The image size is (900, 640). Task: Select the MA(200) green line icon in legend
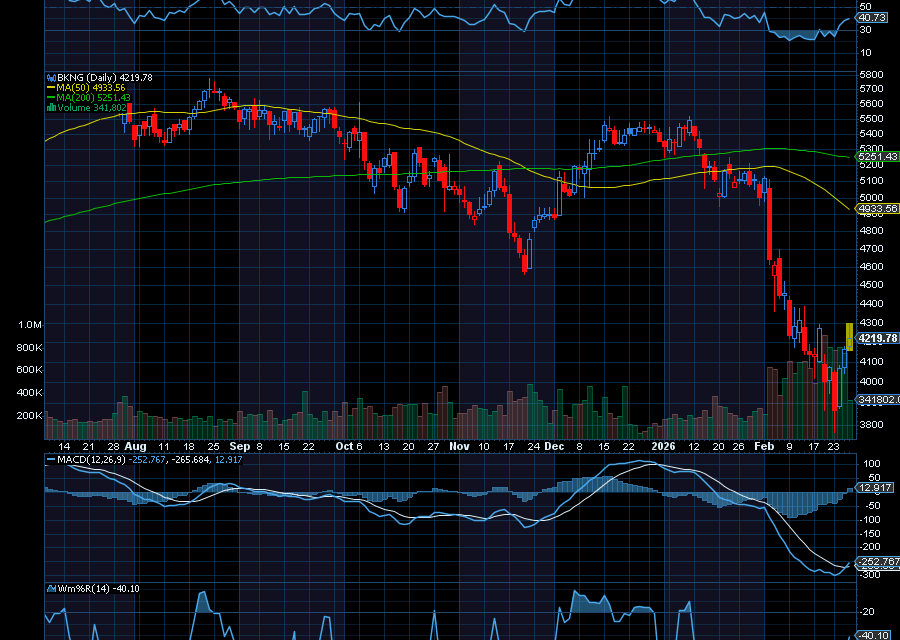[50, 97]
